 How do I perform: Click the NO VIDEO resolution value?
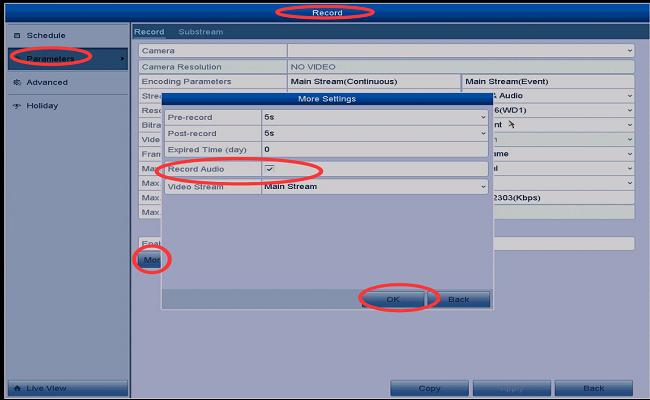point(313,67)
